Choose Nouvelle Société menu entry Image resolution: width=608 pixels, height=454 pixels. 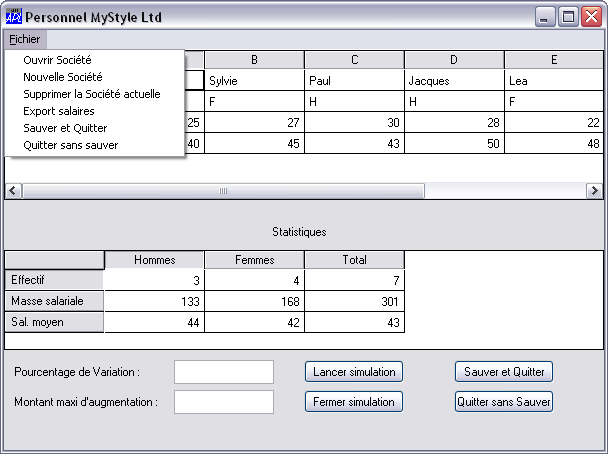62,77
